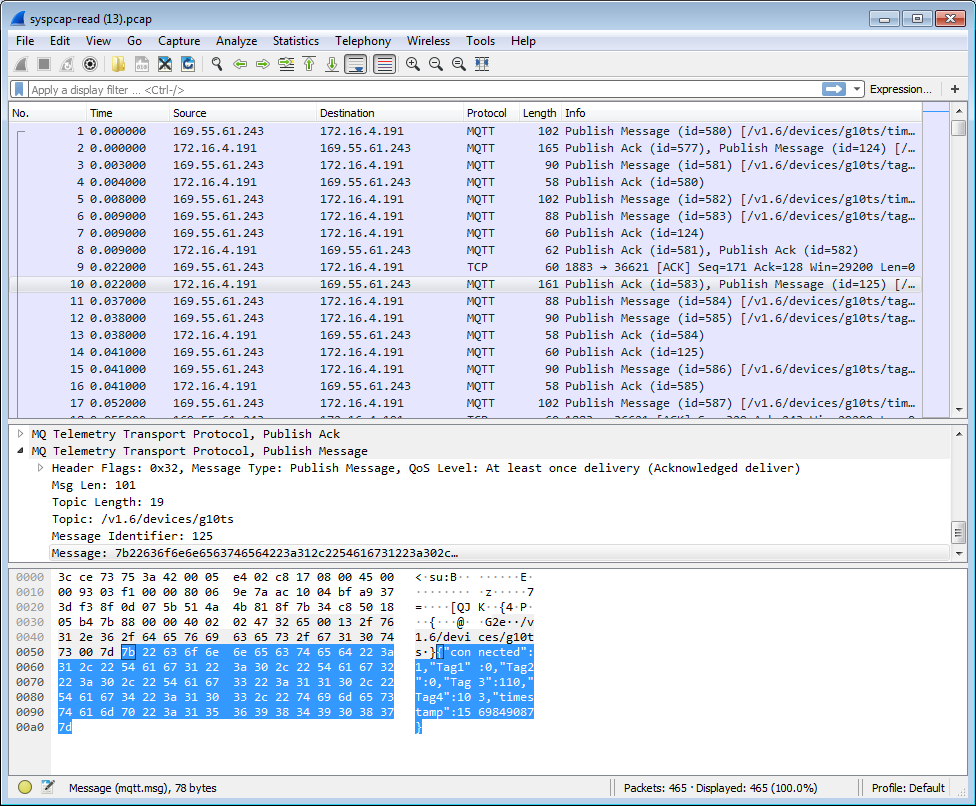Viewport: 976px width, 806px height.
Task: Open the View menu
Action: coord(98,41)
